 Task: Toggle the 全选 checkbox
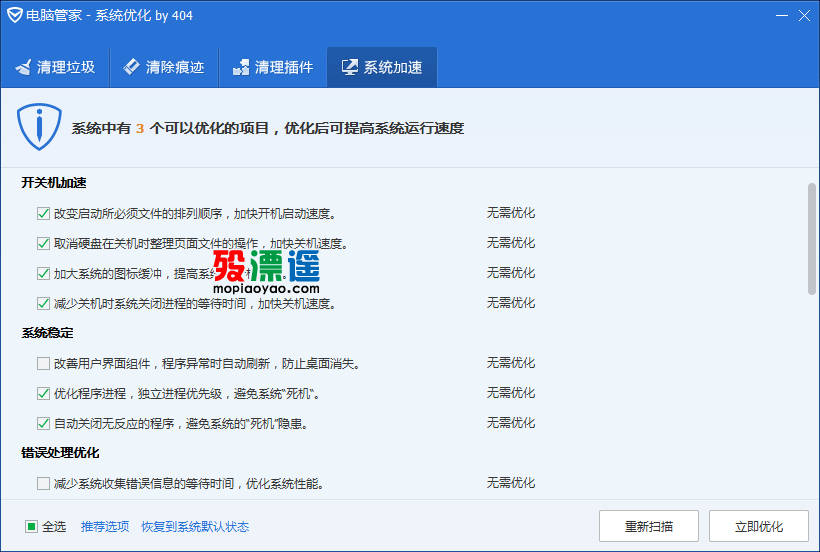(x=31, y=526)
